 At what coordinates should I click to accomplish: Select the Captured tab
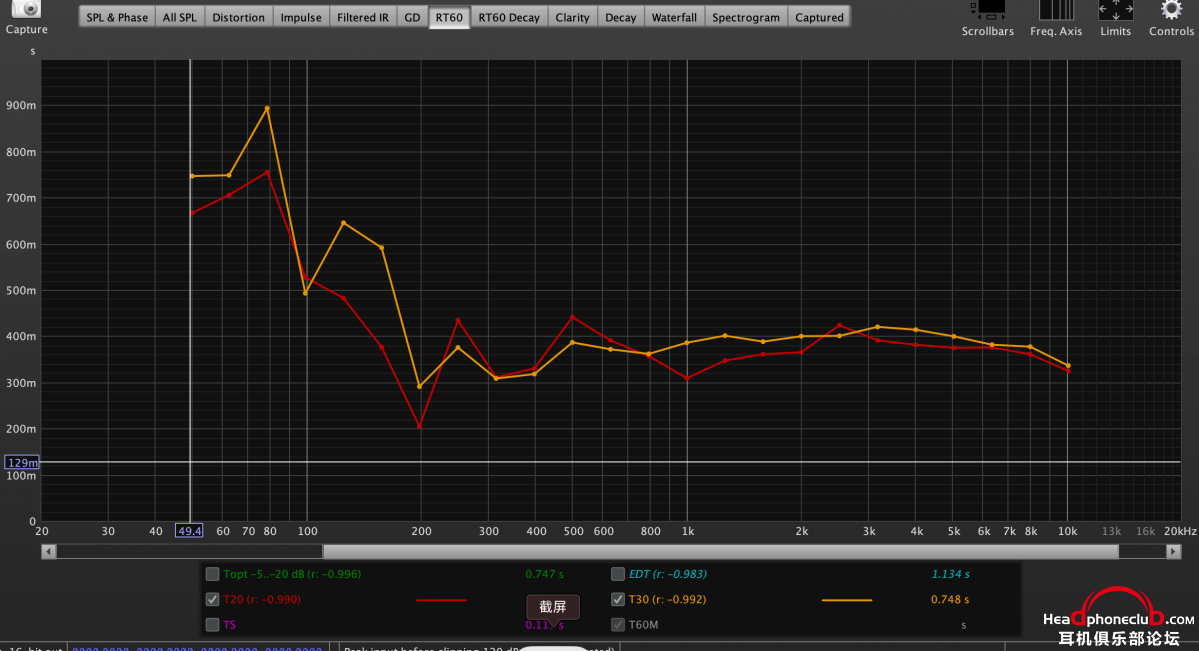[819, 17]
